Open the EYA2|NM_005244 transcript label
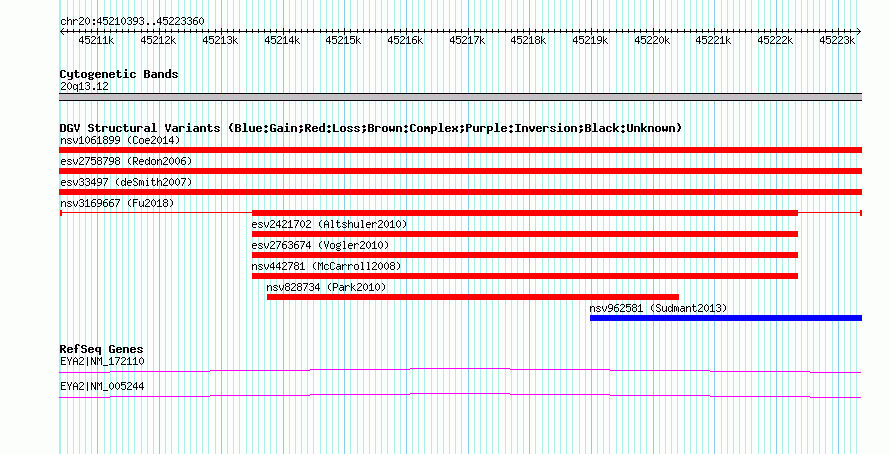Viewport: 890px width, 454px height. point(102,386)
